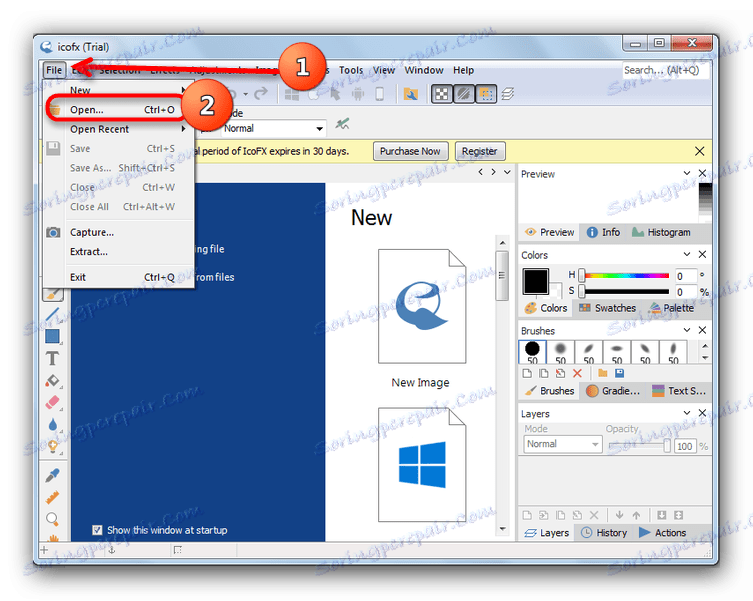Switch to the Swatches tab
This screenshot has width=753, height=601.
[607, 308]
